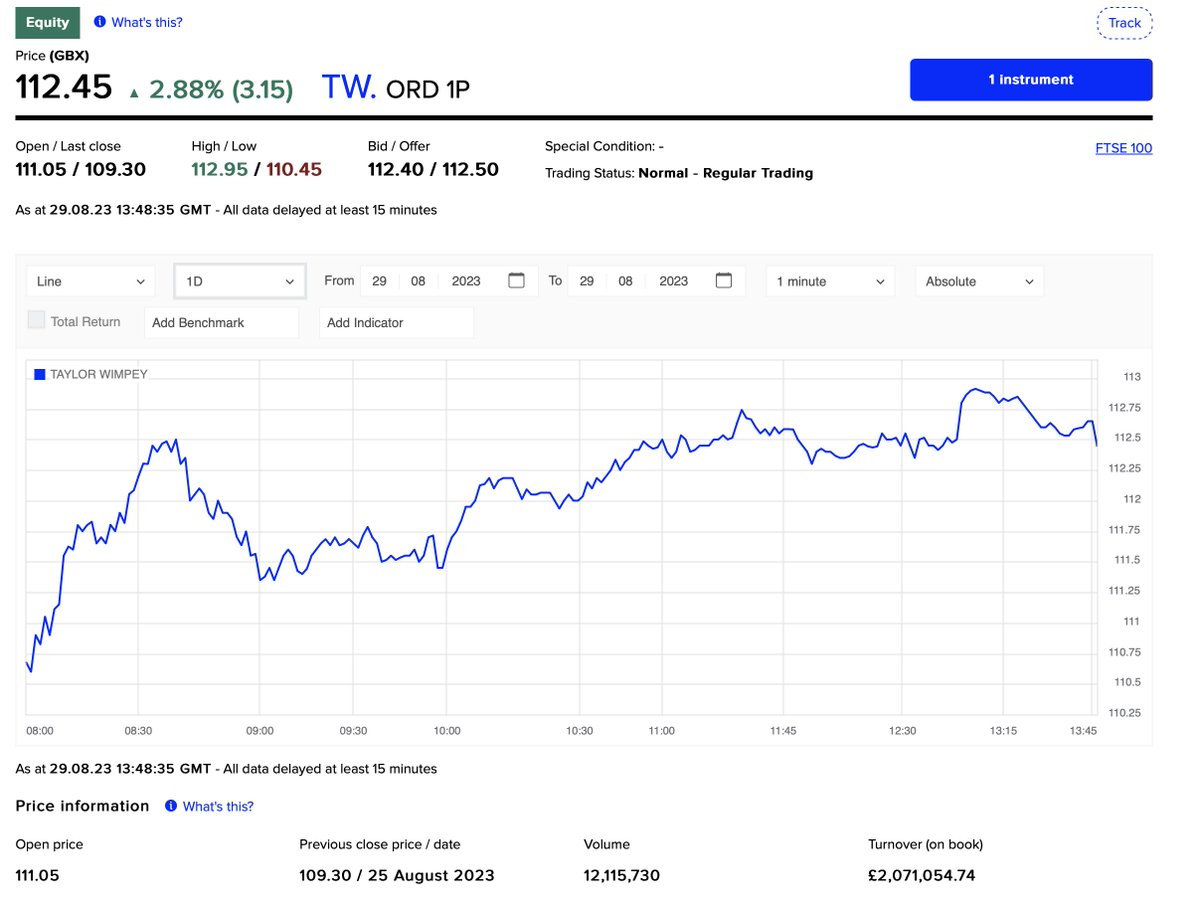Image resolution: width=1200 pixels, height=905 pixels.
Task: Click the TW. ticker symbol
Action: pyautogui.click(x=349, y=88)
